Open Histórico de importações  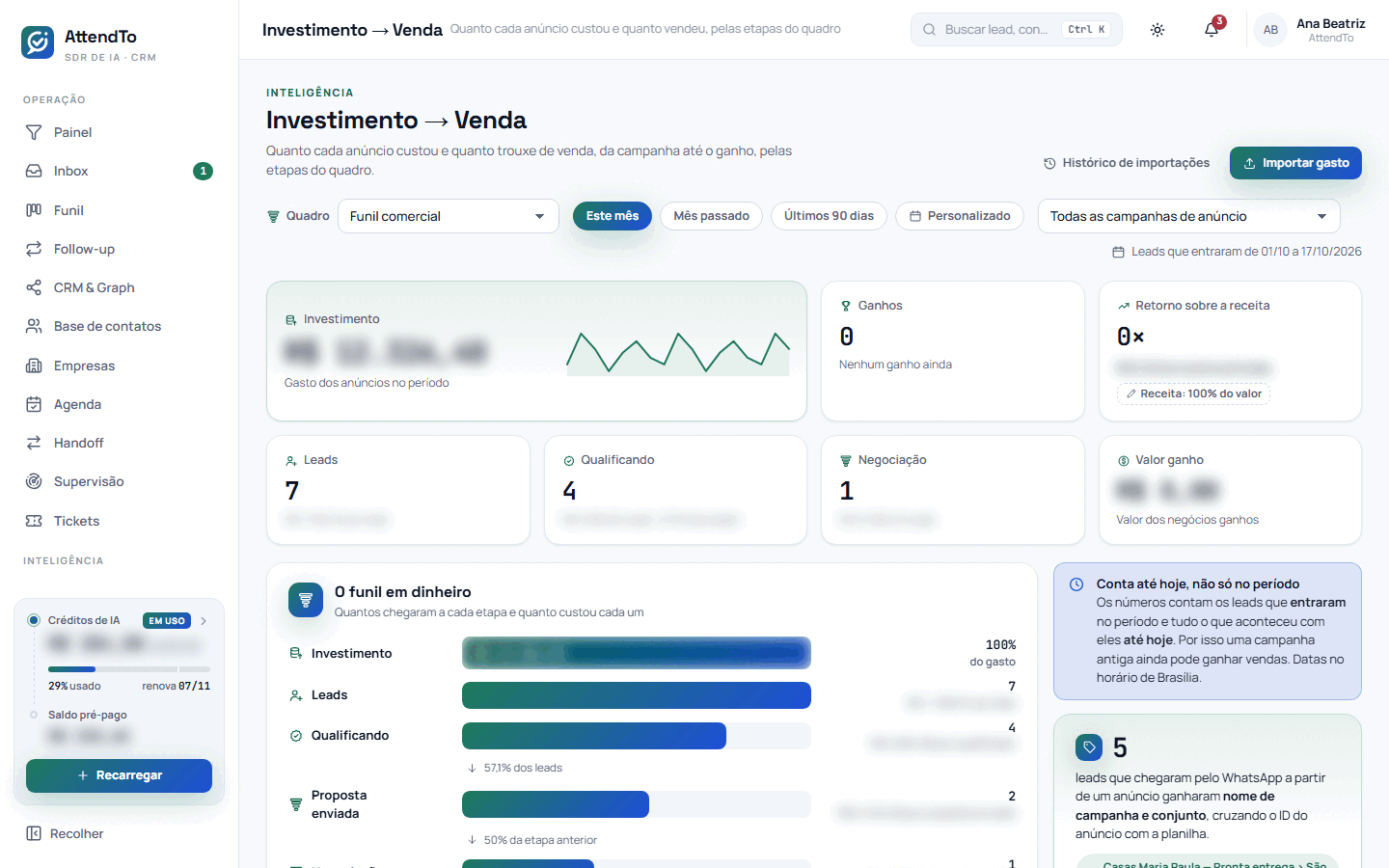(x=1127, y=163)
